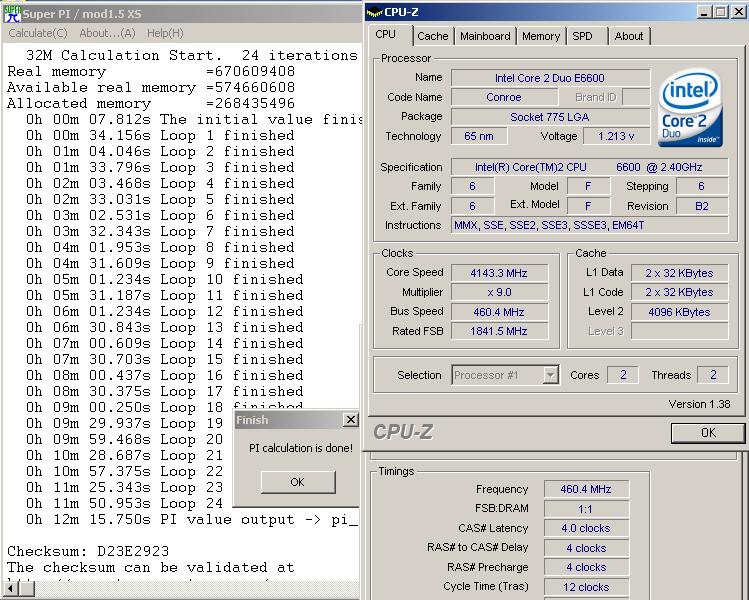Click the Name field Intel Core 2 Duo E6600
This screenshot has height=600, width=749.
550,78
